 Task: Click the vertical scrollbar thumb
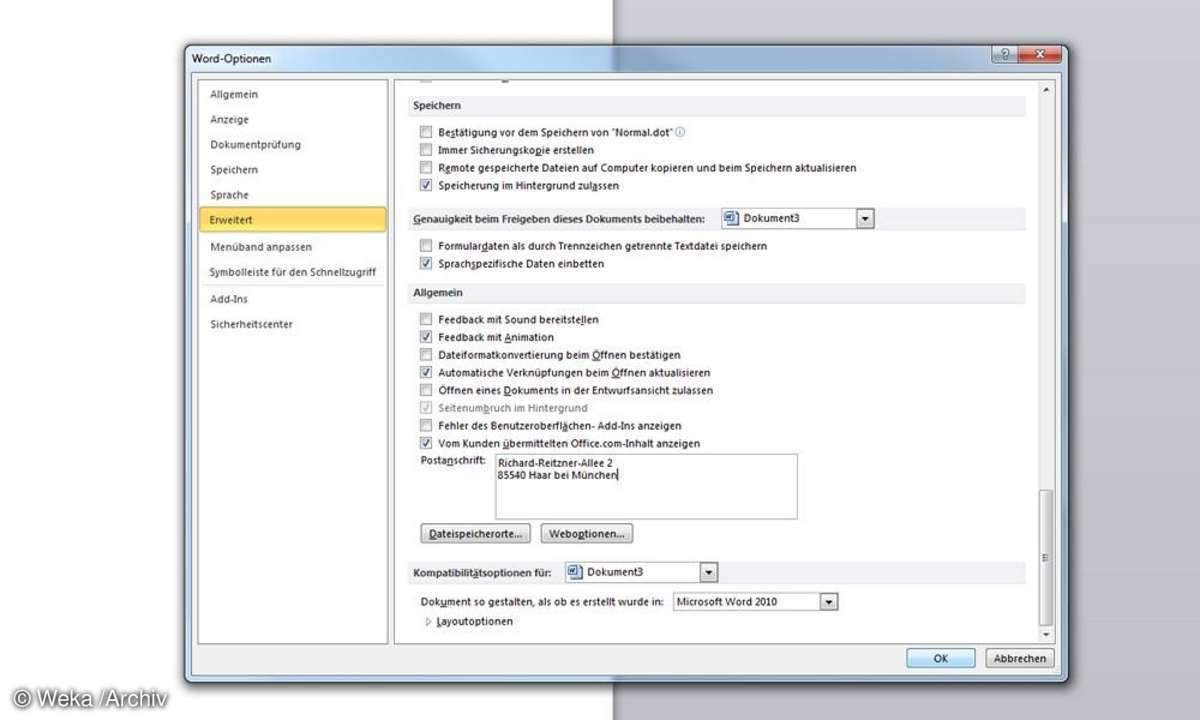click(x=1046, y=556)
